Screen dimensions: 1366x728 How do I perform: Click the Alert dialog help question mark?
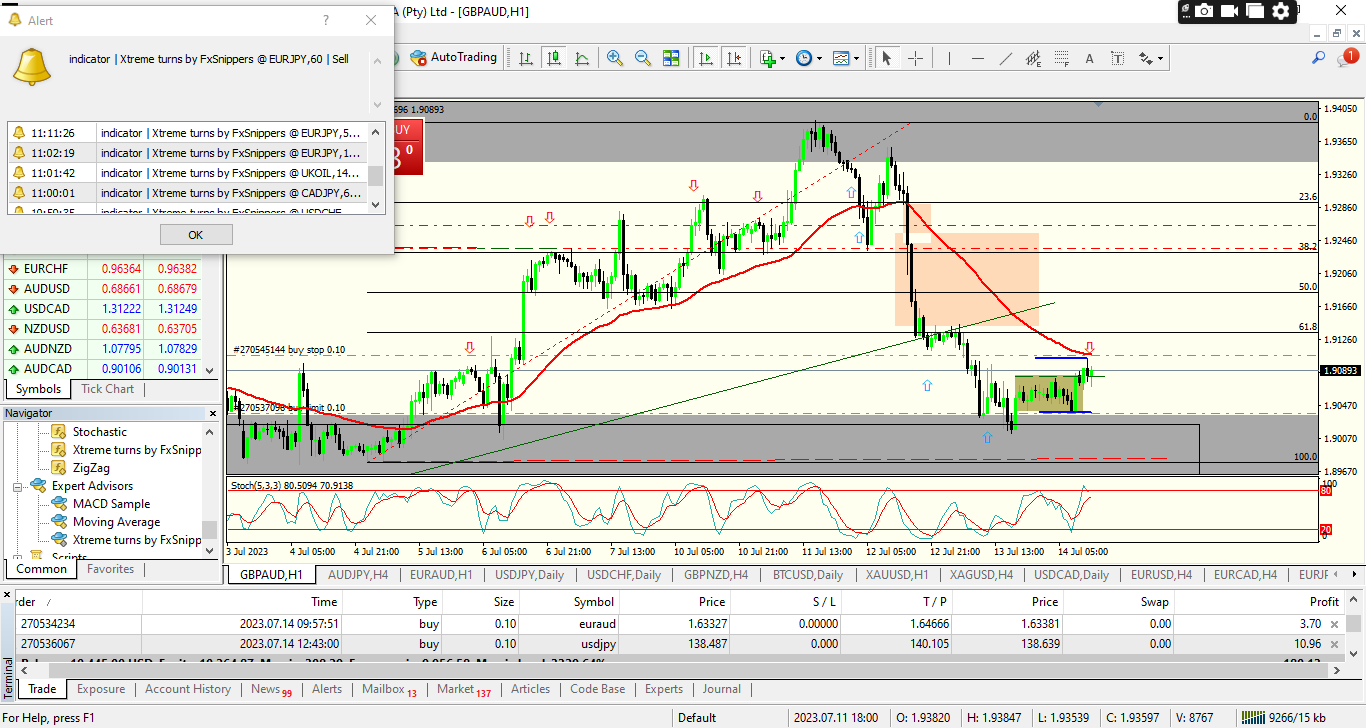325,20
